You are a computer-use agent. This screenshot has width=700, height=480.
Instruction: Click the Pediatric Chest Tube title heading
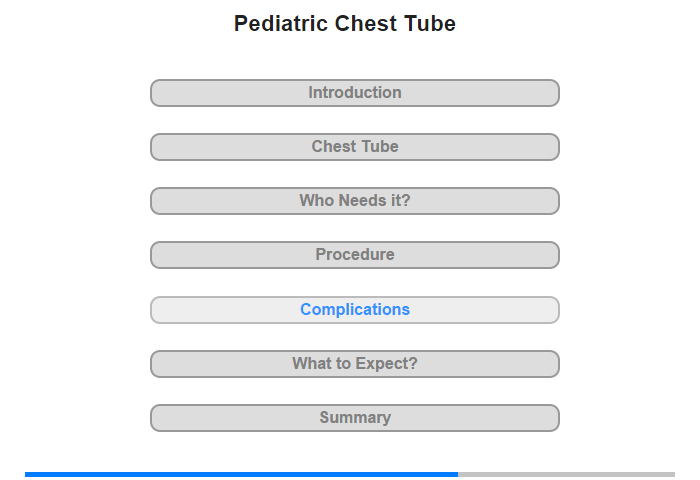pos(345,23)
